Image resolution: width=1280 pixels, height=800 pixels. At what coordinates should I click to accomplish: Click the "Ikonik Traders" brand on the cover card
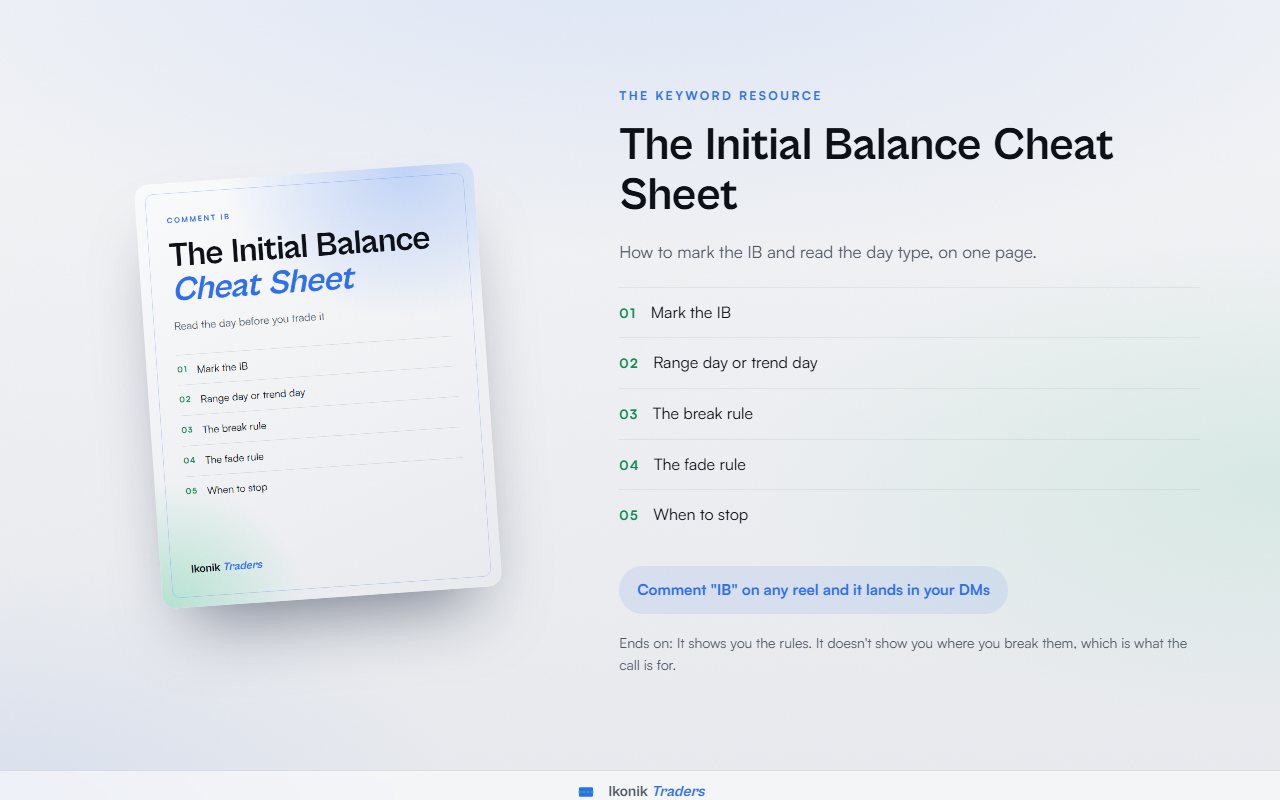(227, 567)
